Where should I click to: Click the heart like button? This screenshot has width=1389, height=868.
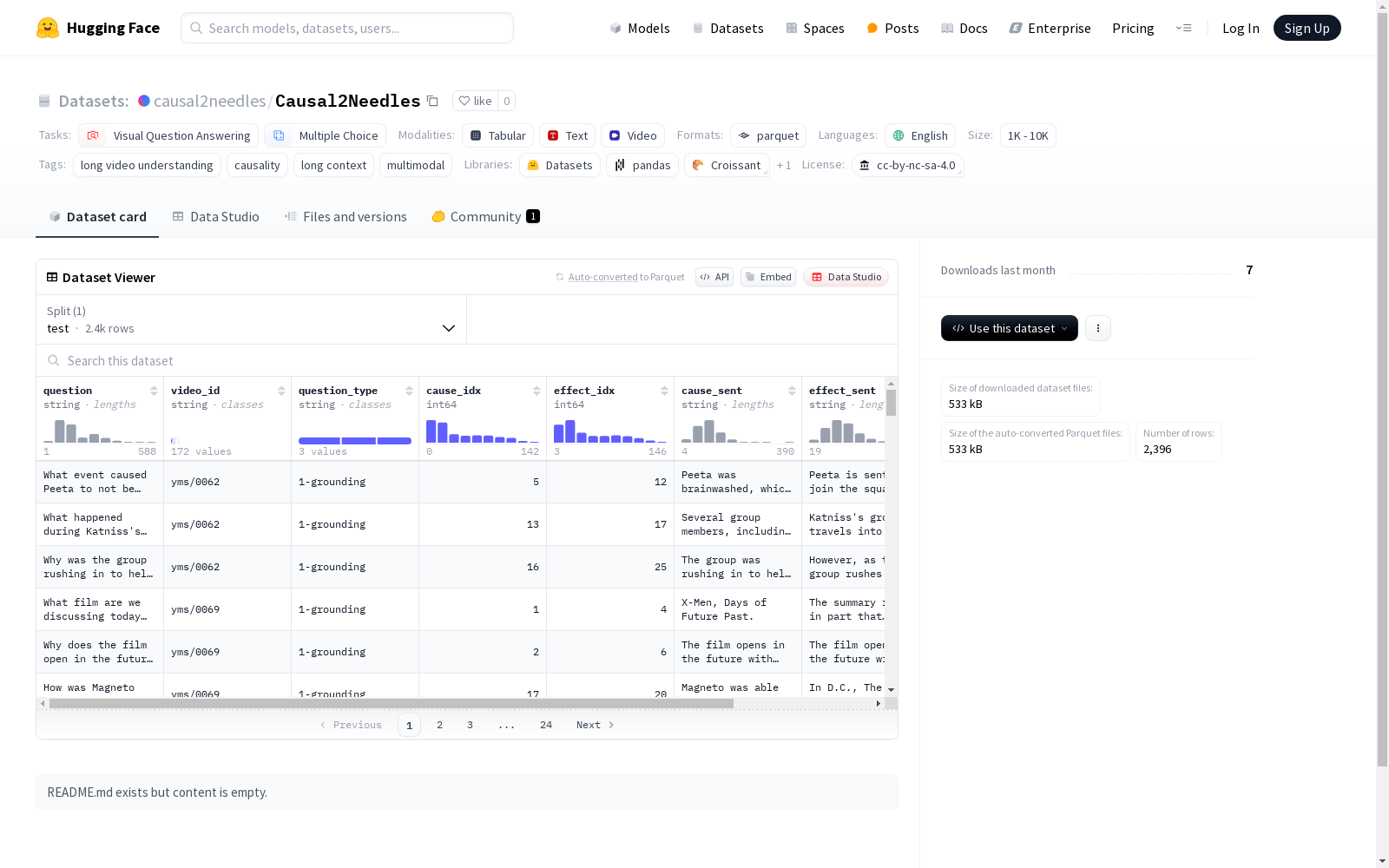pyautogui.click(x=475, y=101)
